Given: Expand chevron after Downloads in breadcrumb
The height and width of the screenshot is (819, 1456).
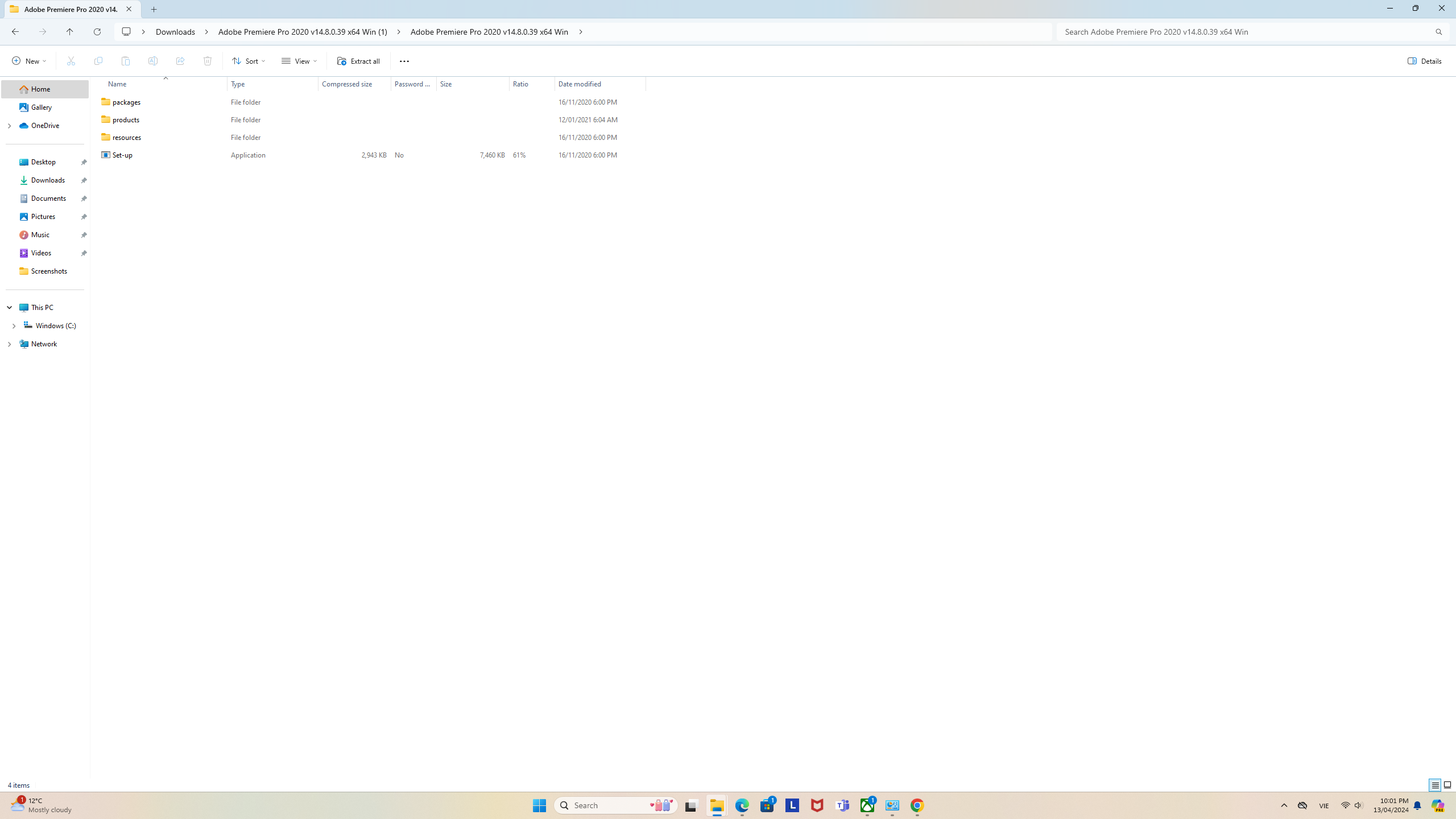Looking at the screenshot, I should [207, 32].
